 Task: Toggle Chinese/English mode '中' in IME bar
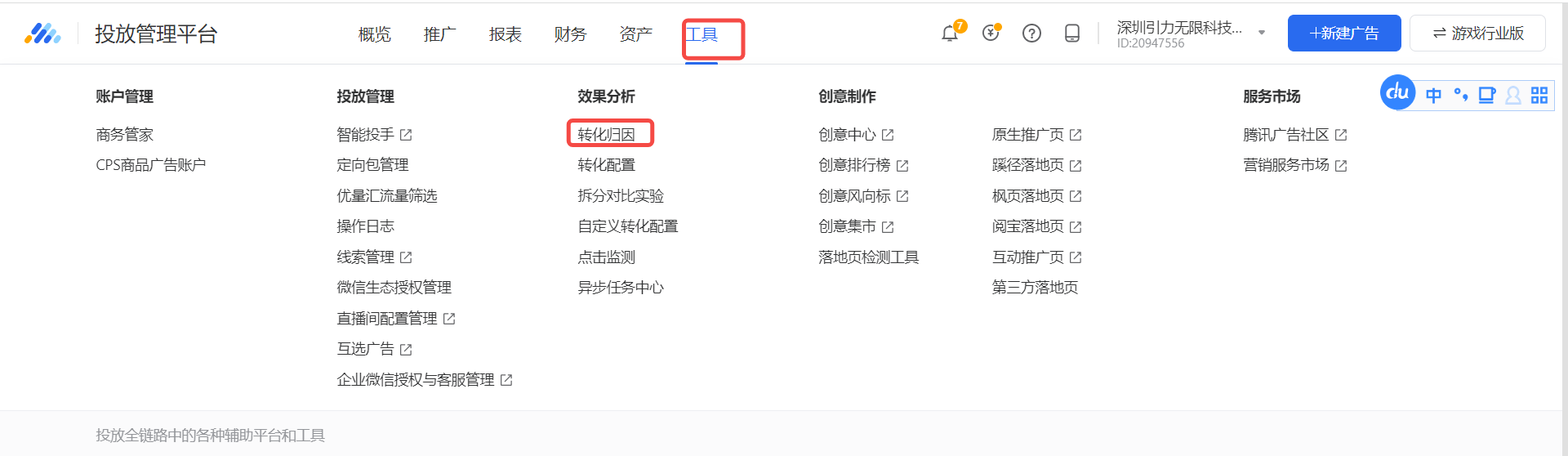click(1433, 96)
